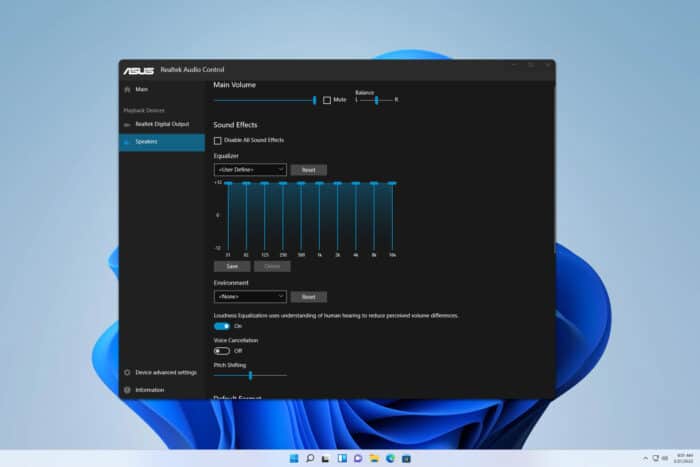Open the Widgets panel from taskbar

pyautogui.click(x=342, y=459)
